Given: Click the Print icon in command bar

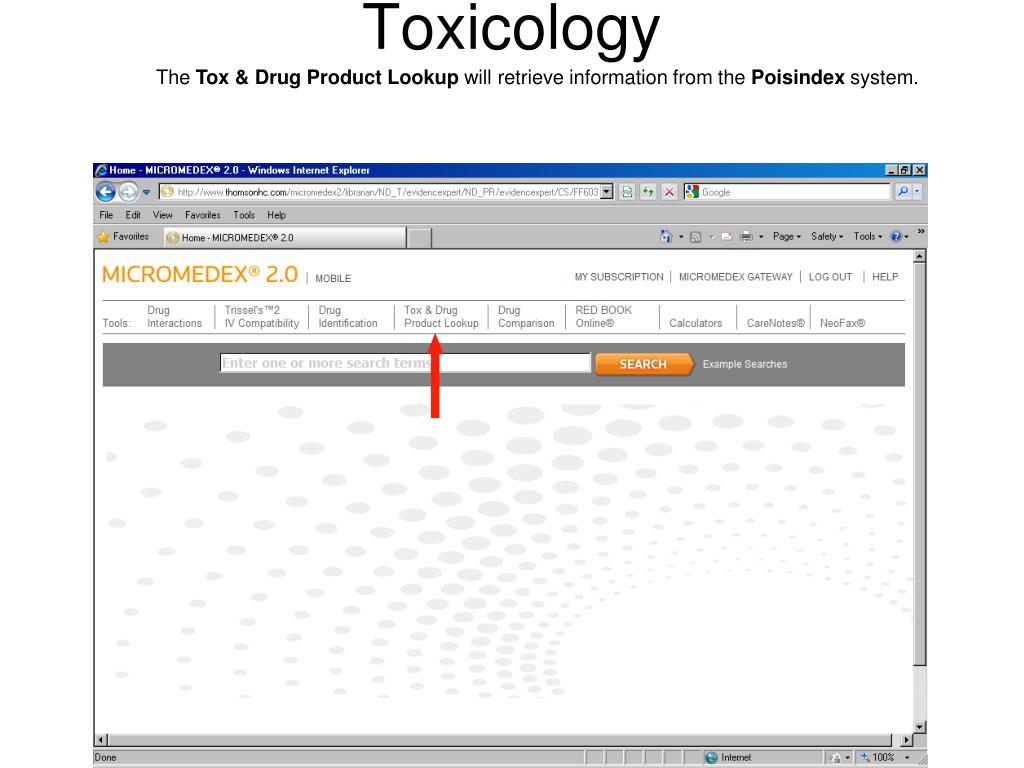Looking at the screenshot, I should [x=746, y=237].
